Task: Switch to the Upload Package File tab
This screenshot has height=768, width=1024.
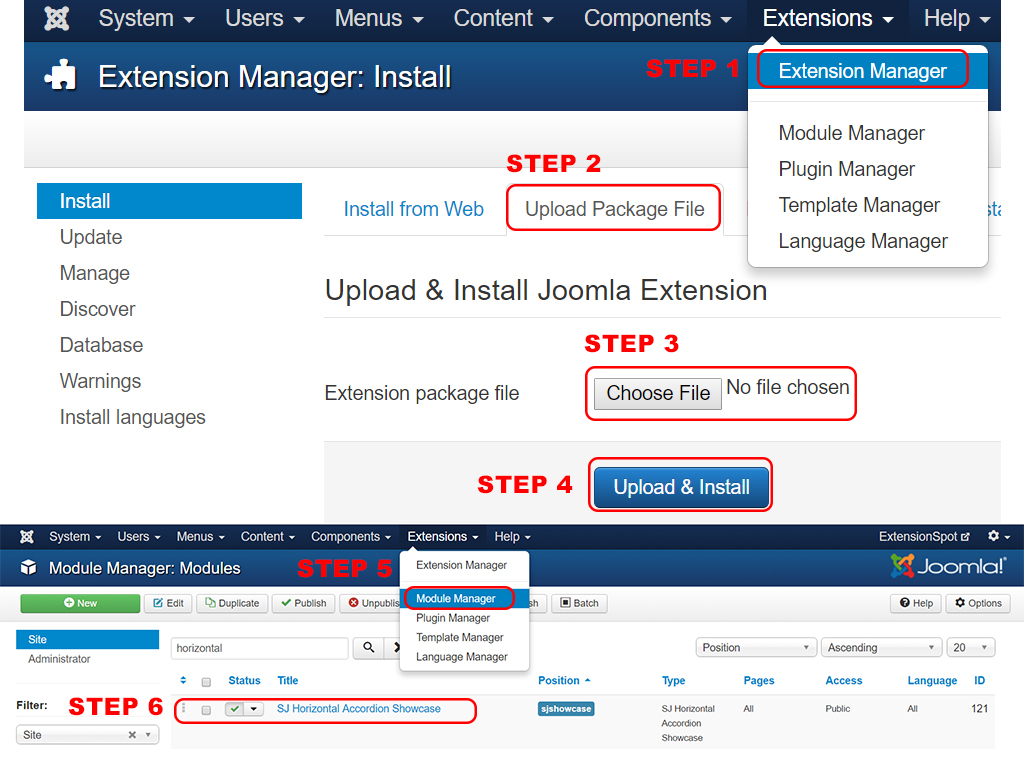Action: [614, 209]
